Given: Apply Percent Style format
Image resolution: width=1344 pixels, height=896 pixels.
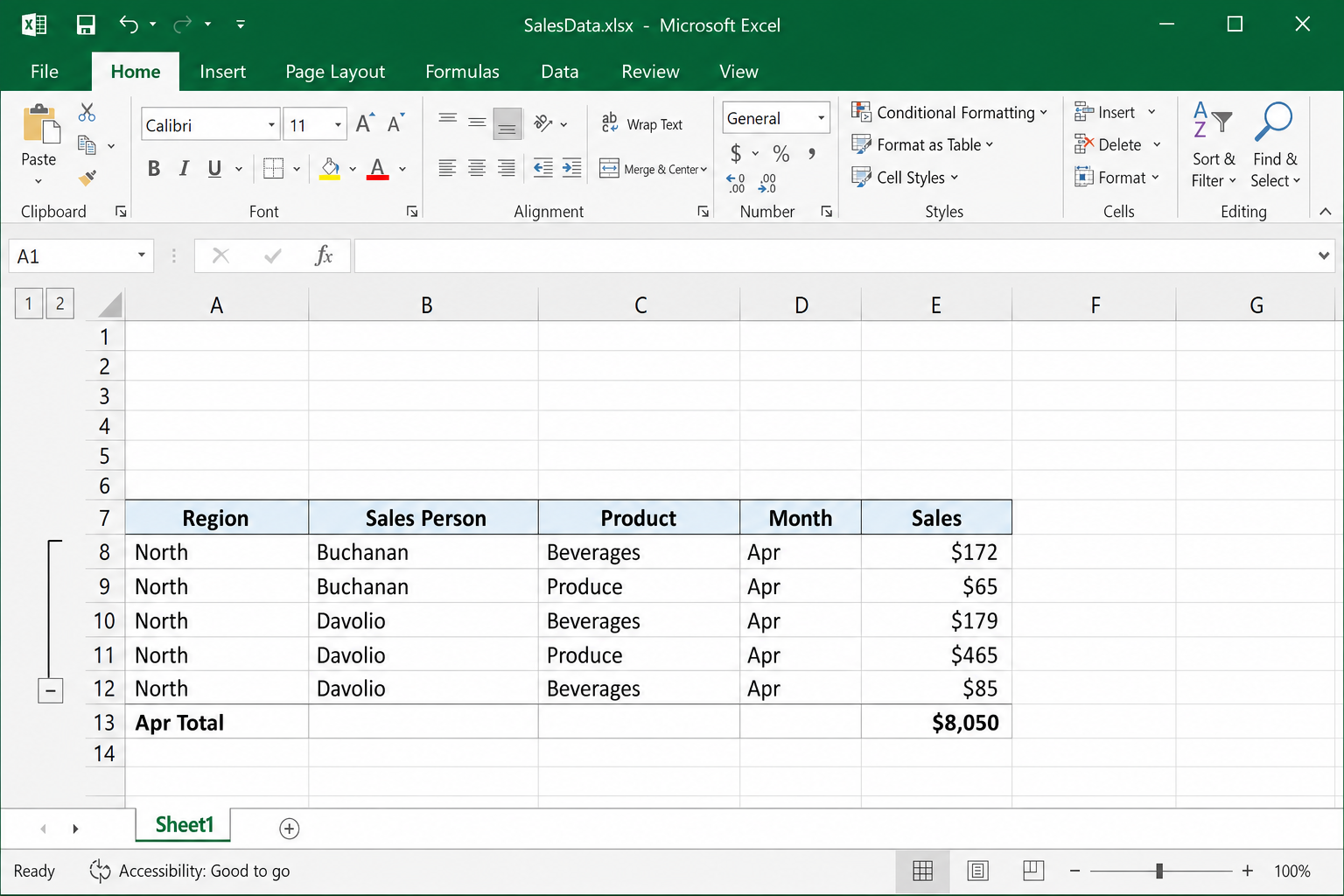Looking at the screenshot, I should click(781, 154).
